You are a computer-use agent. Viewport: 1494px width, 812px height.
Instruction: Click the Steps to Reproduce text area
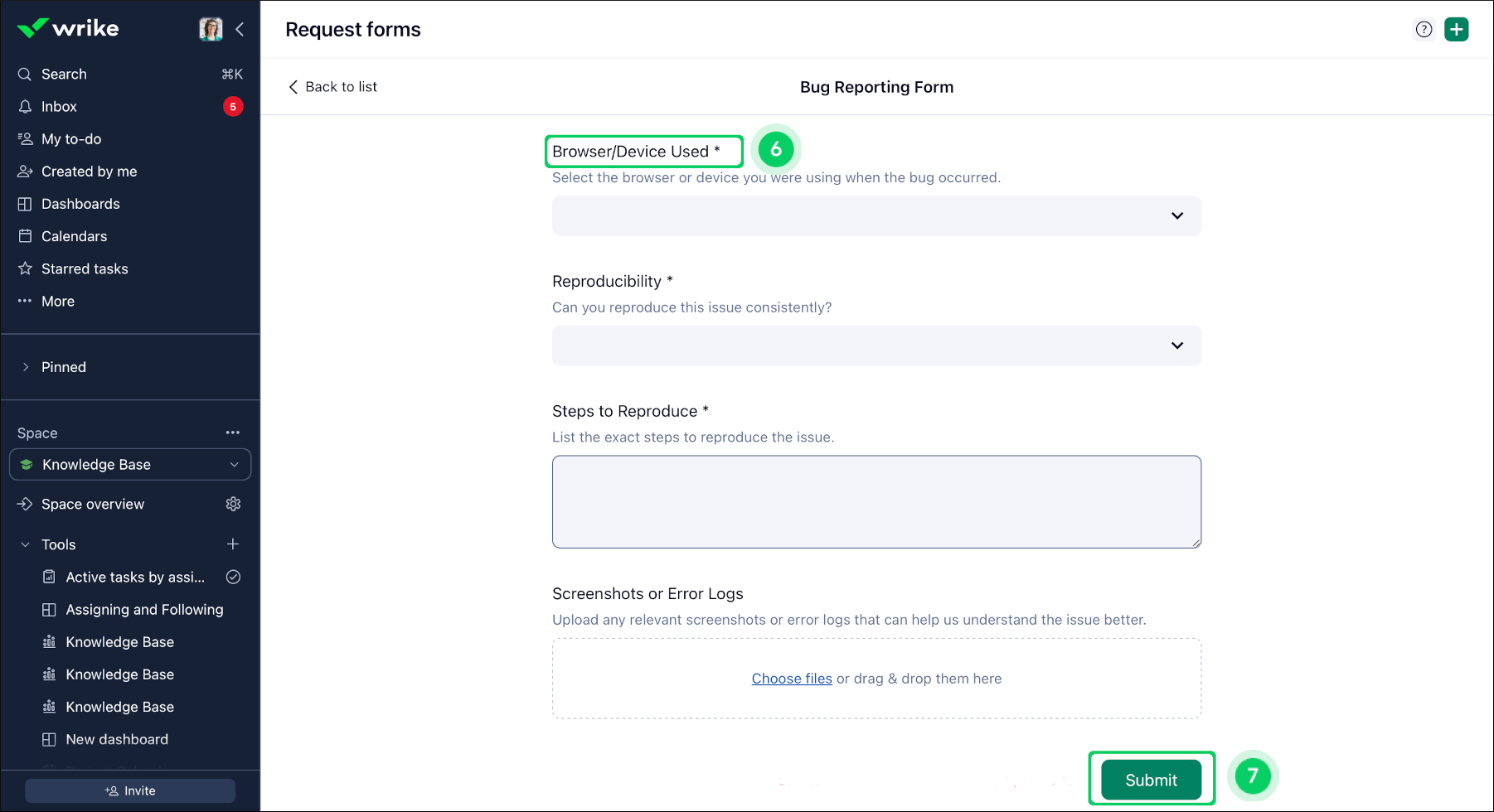click(876, 501)
